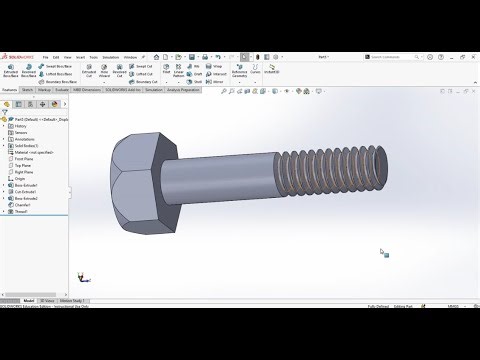Select the Linear Pattern tool
The image size is (480, 360).
click(179, 71)
